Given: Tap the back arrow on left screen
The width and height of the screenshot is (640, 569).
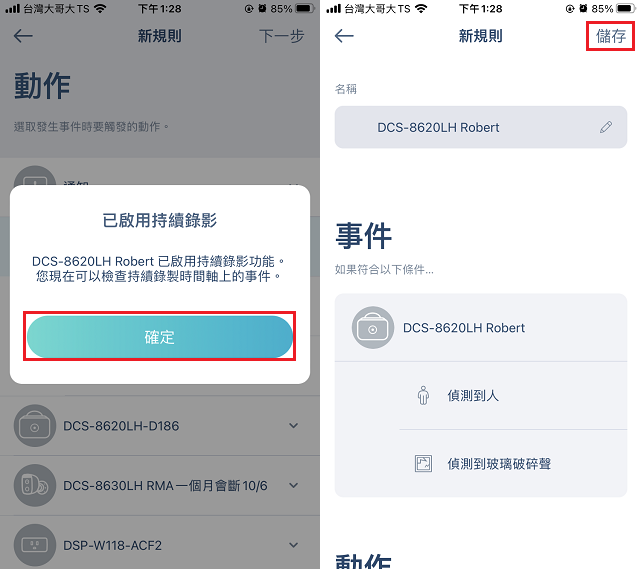Looking at the screenshot, I should pos(23,36).
